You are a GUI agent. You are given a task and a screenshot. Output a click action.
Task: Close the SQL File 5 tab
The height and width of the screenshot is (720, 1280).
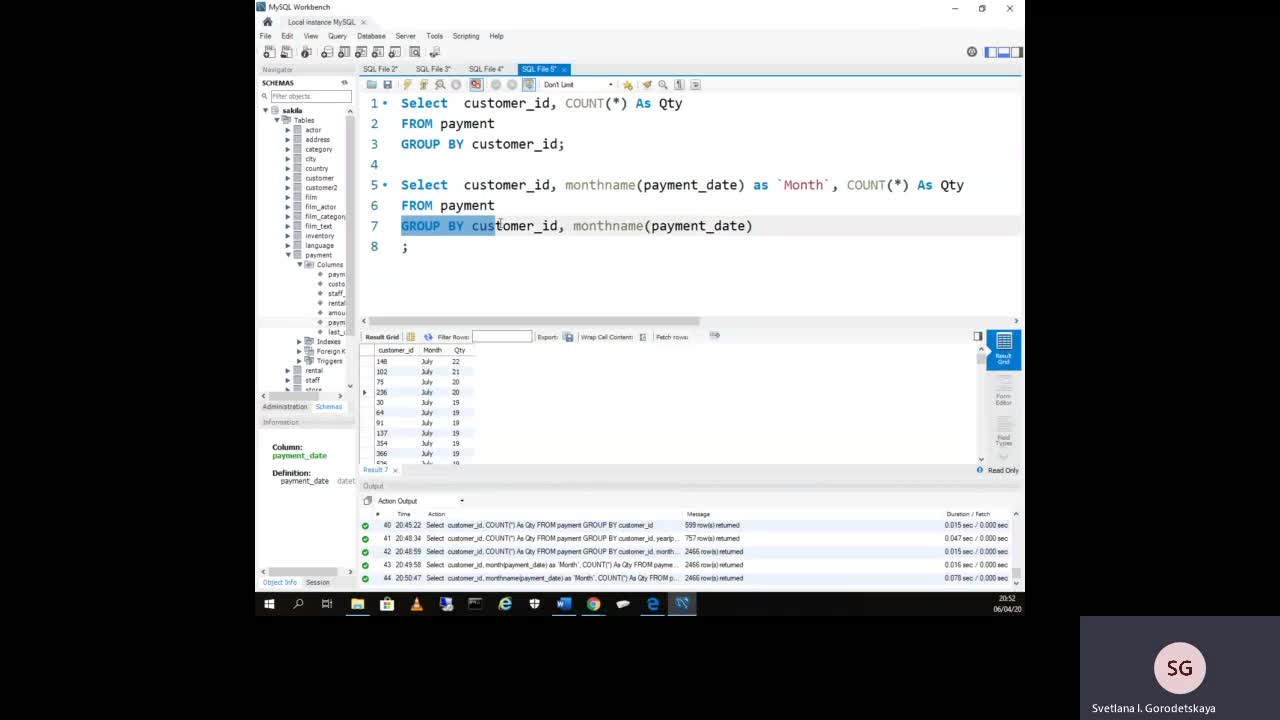565,69
